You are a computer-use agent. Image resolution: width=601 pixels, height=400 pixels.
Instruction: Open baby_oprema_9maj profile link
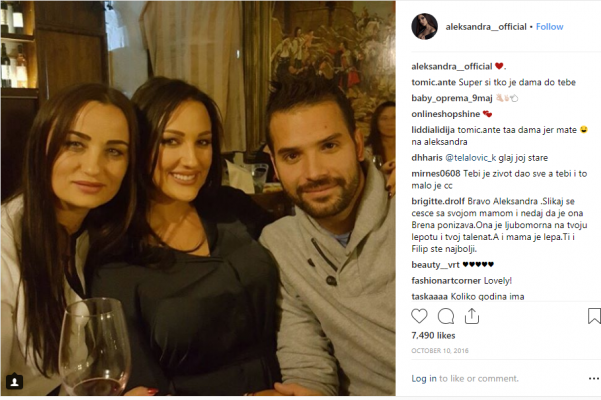452,98
